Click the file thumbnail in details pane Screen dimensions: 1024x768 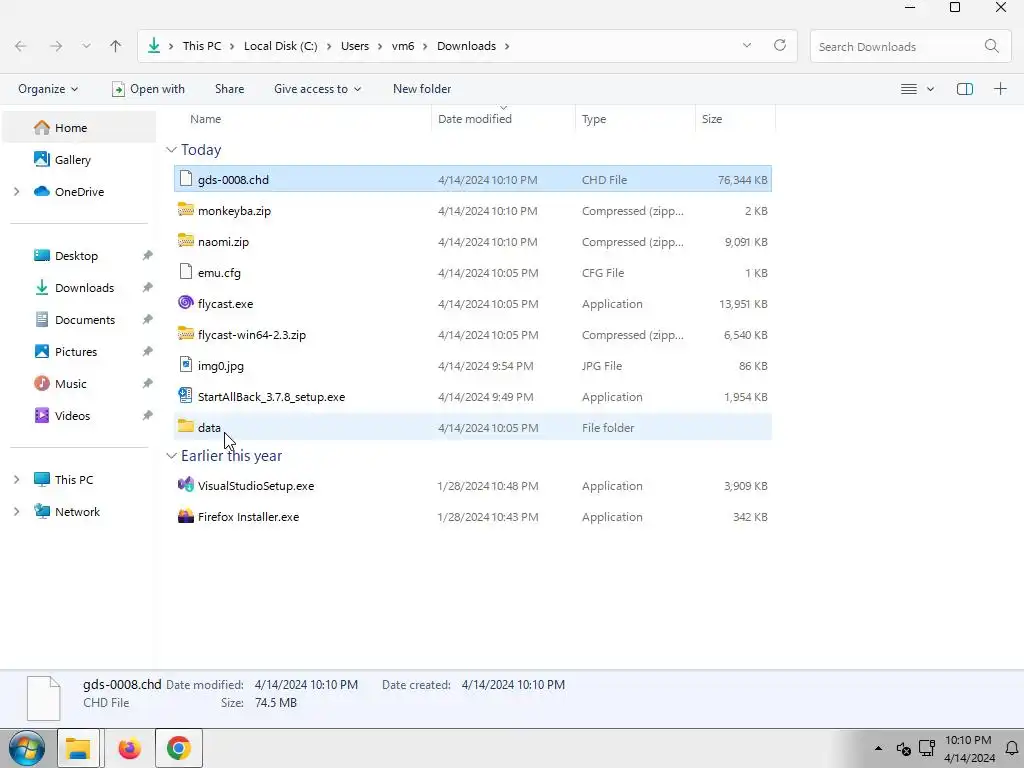coord(44,698)
